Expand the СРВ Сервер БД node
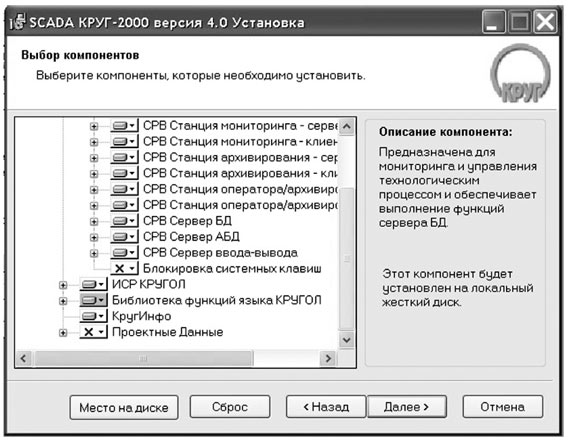Screen dimensions: 570x443 click(94, 222)
